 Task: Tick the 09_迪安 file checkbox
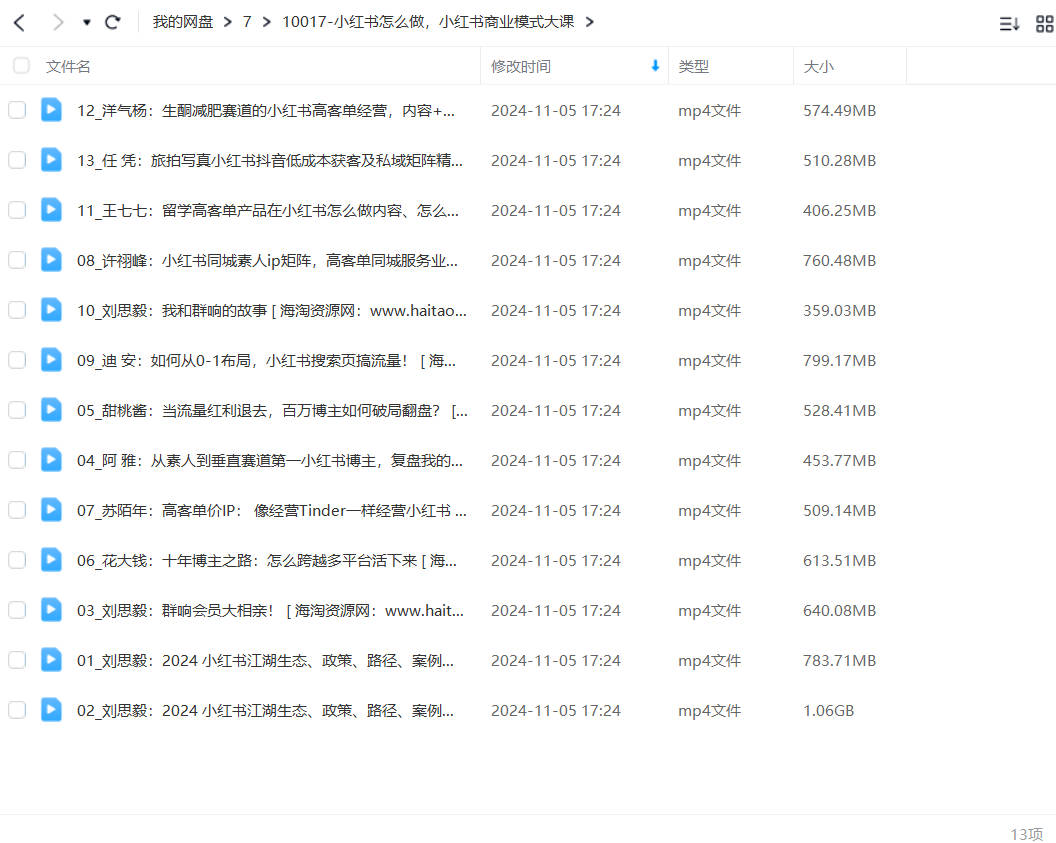(x=17, y=360)
